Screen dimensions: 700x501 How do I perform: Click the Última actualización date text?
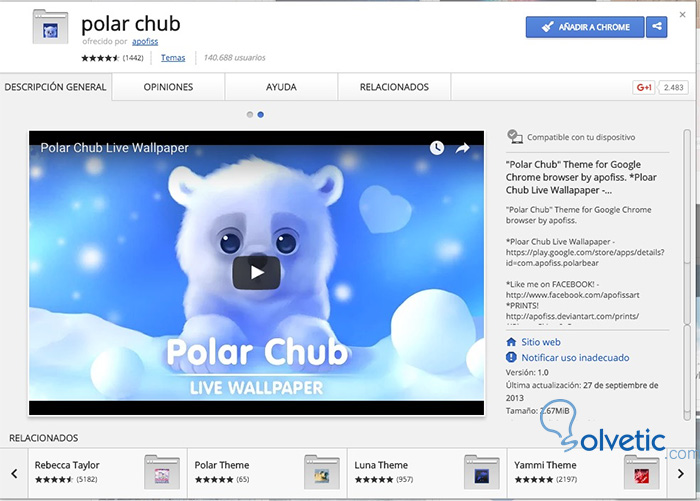pyautogui.click(x=582, y=391)
